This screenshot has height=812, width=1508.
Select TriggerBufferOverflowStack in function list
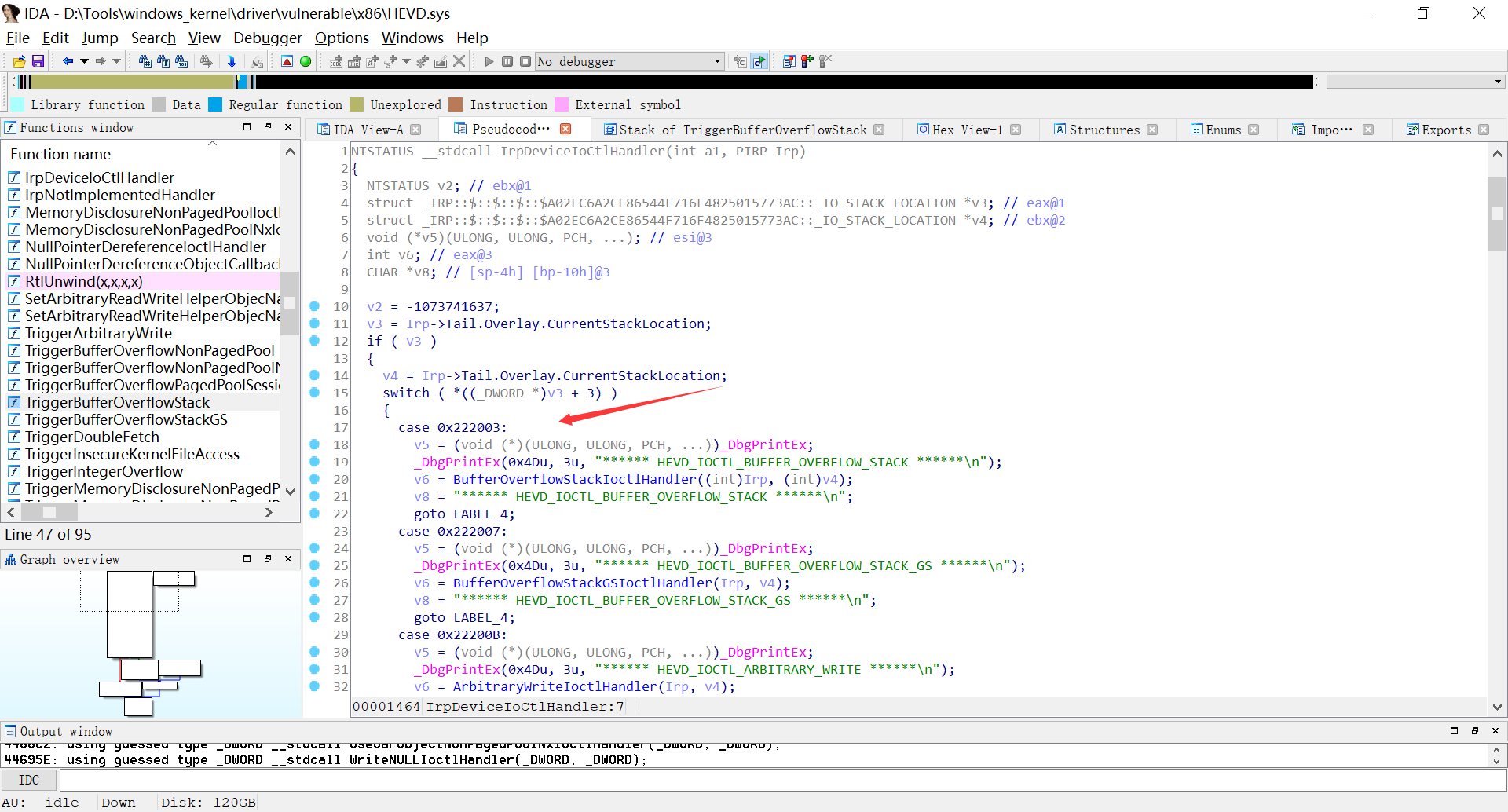tap(117, 402)
